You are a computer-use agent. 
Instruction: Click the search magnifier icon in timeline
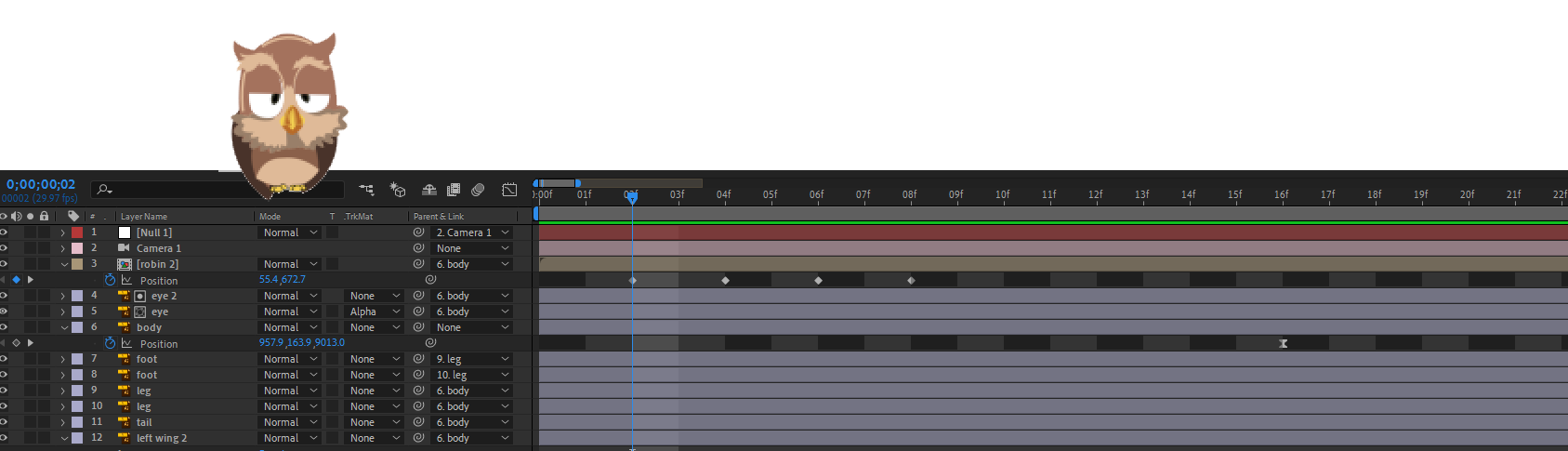[104, 190]
